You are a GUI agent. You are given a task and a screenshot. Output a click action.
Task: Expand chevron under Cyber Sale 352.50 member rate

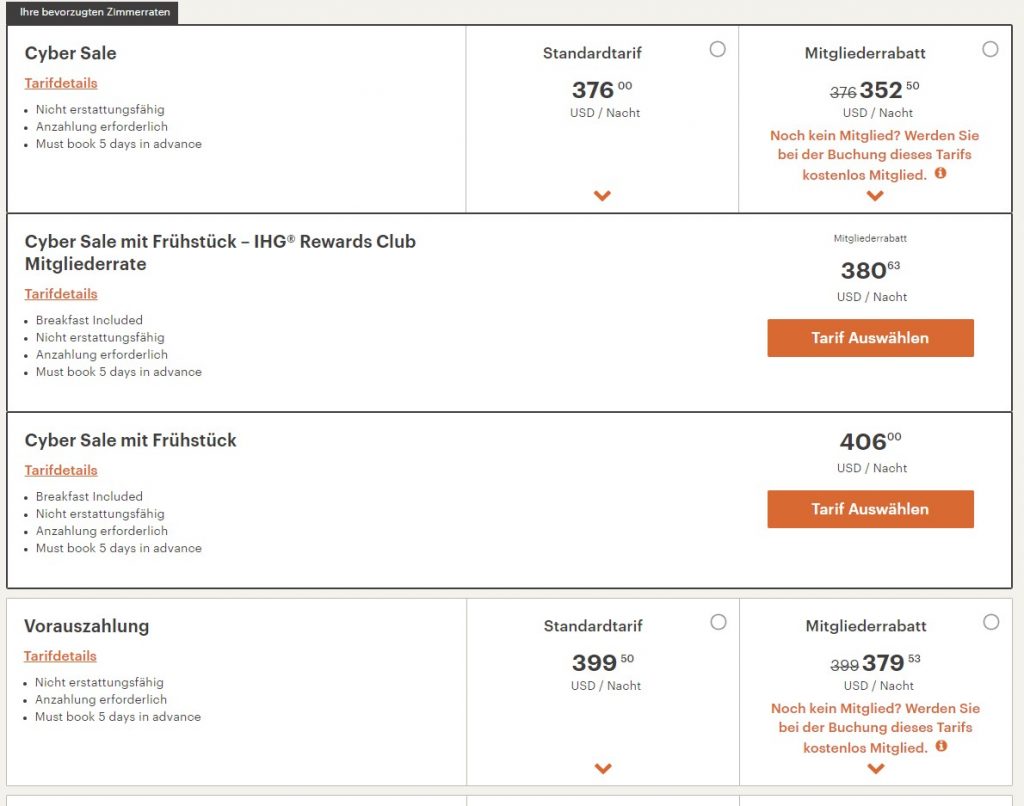coord(875,196)
